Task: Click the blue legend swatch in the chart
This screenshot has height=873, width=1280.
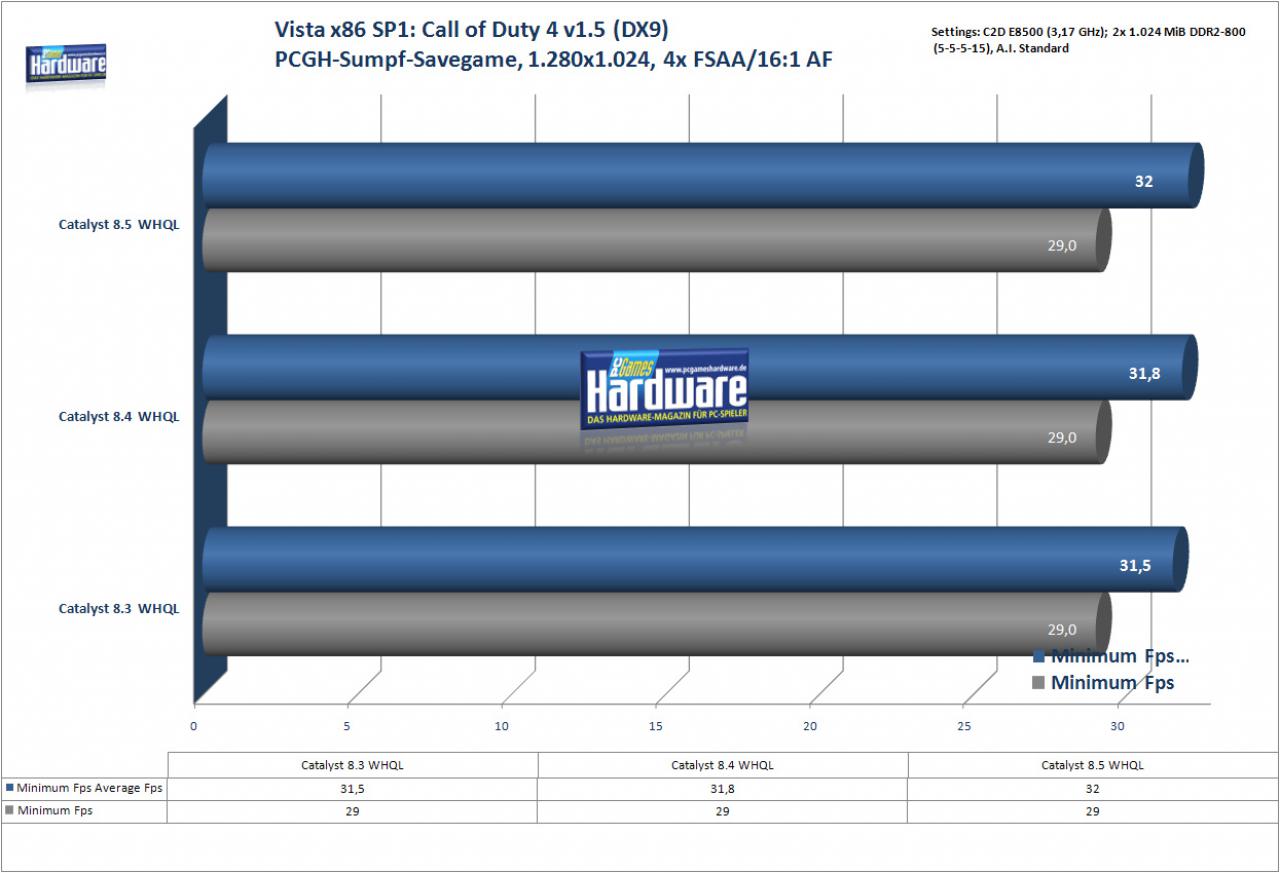Action: (x=1038, y=657)
